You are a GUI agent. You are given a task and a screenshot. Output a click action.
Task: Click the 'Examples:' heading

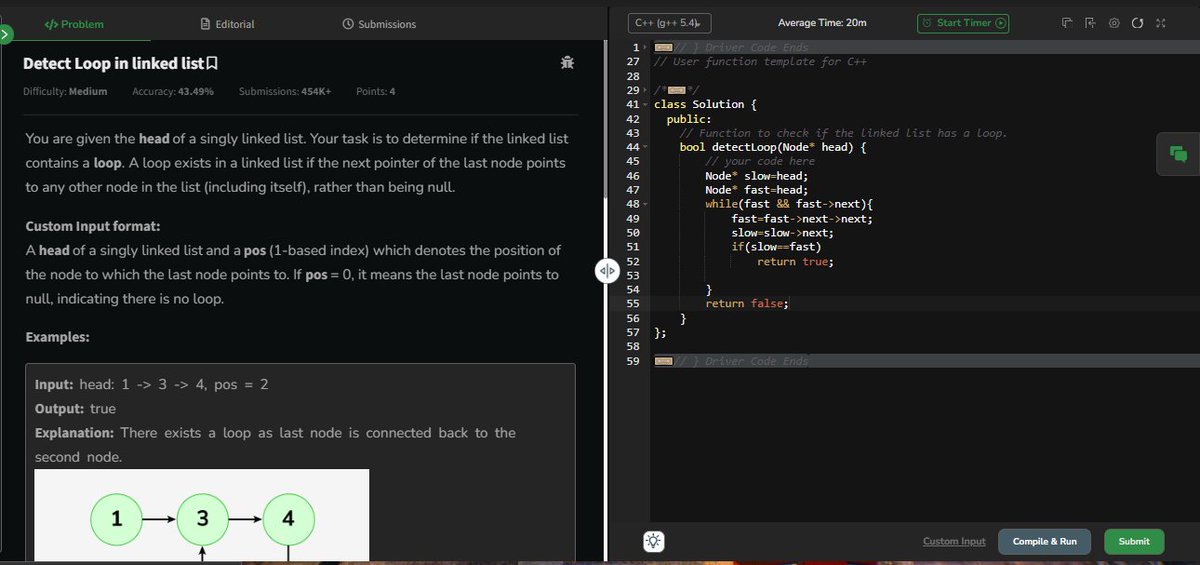[x=58, y=338]
